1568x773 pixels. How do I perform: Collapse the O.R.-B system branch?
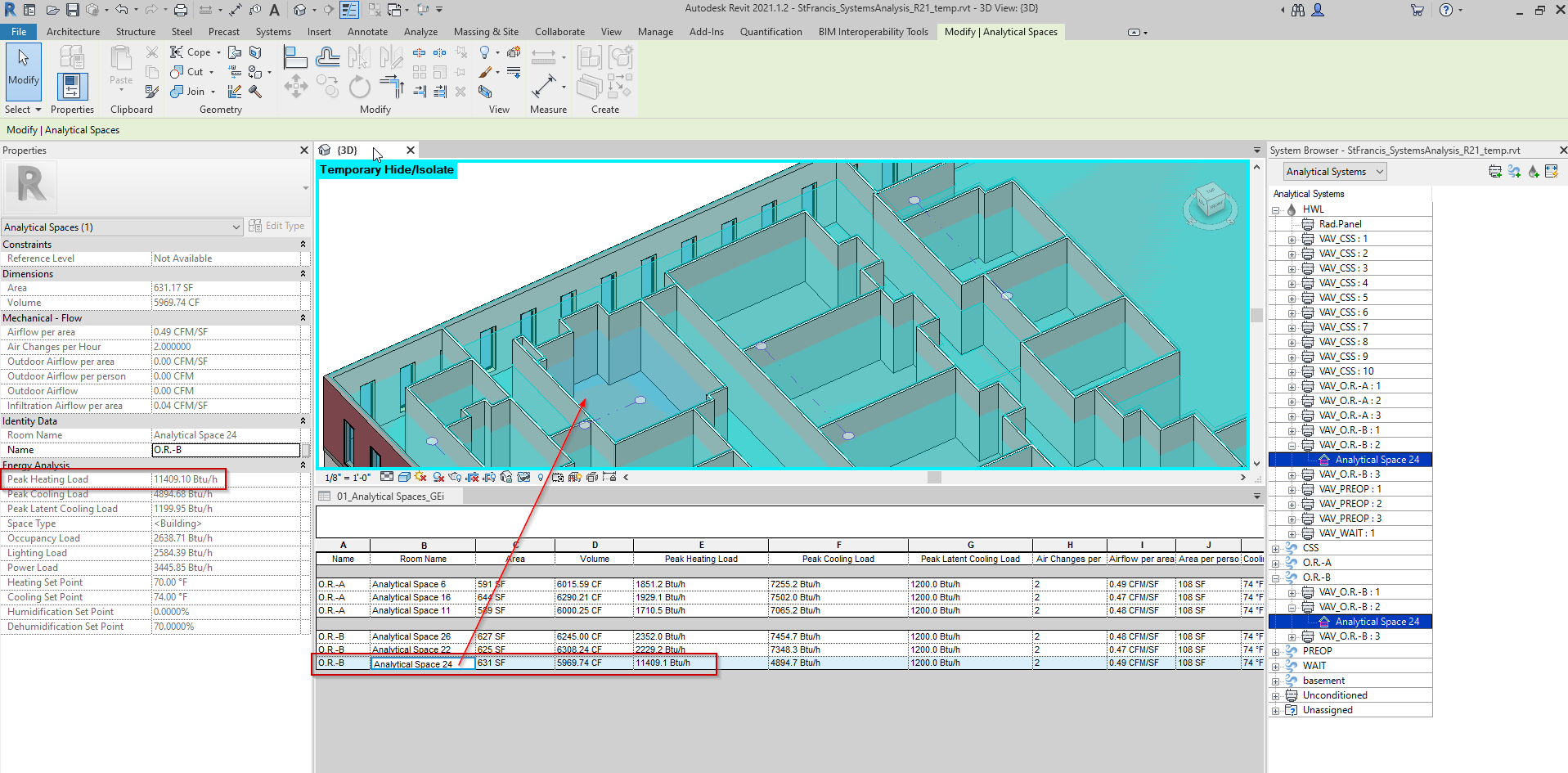[1278, 578]
